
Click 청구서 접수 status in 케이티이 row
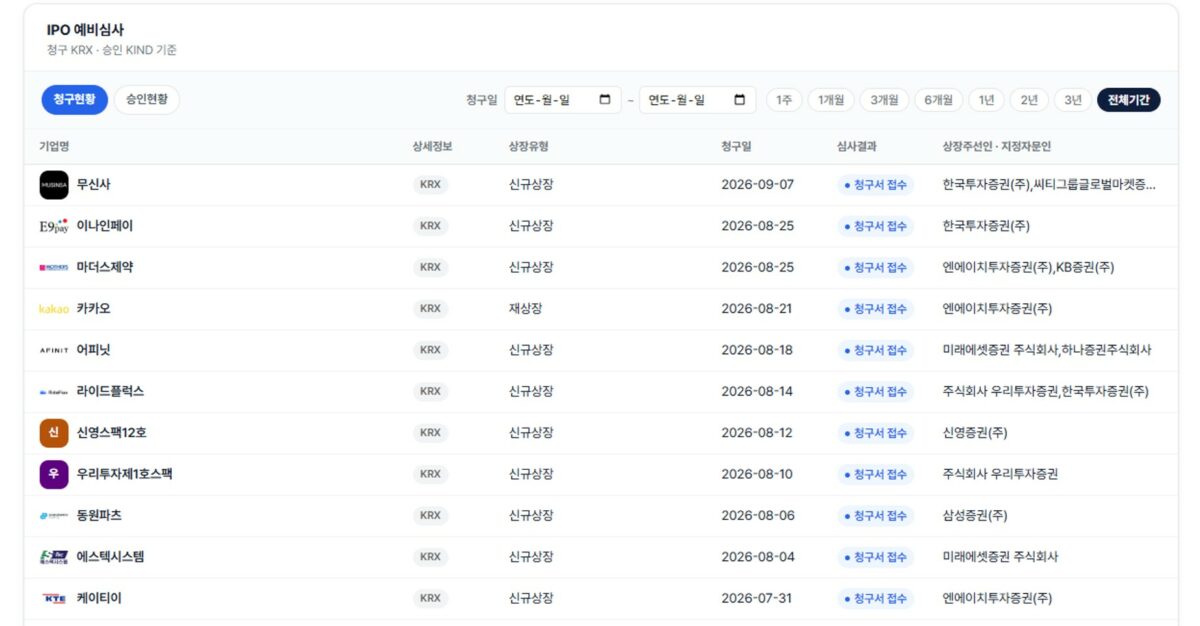point(876,598)
